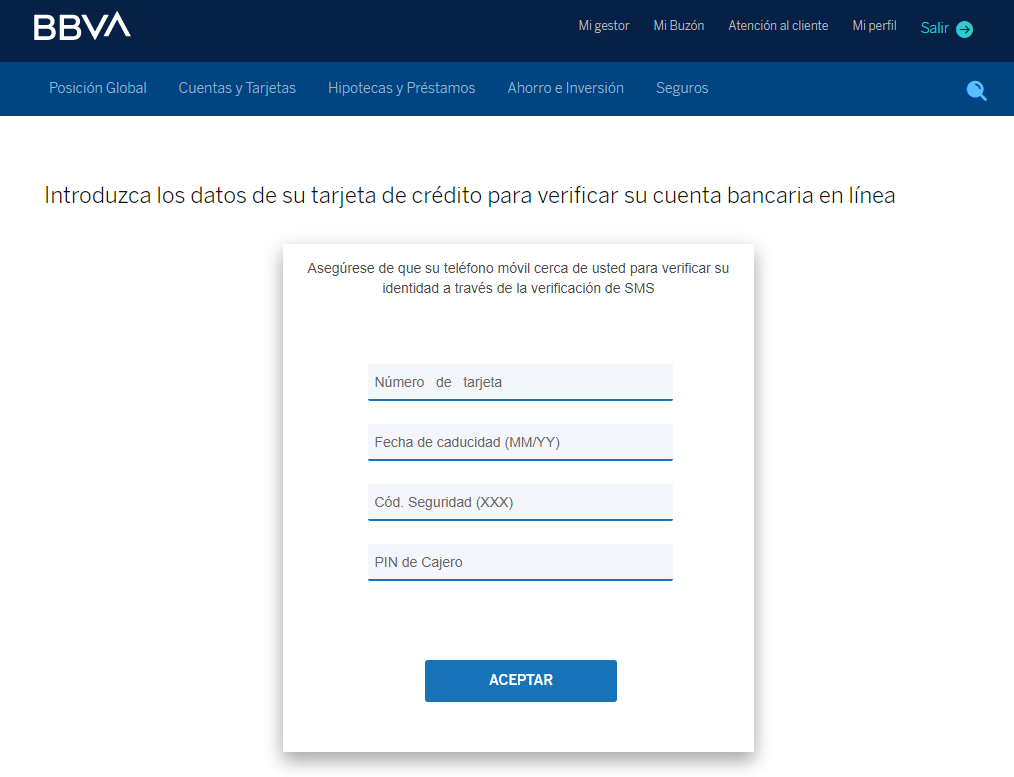Click the 'Introduzca los datos' page heading
Image resolution: width=1014 pixels, height=777 pixels.
click(469, 196)
